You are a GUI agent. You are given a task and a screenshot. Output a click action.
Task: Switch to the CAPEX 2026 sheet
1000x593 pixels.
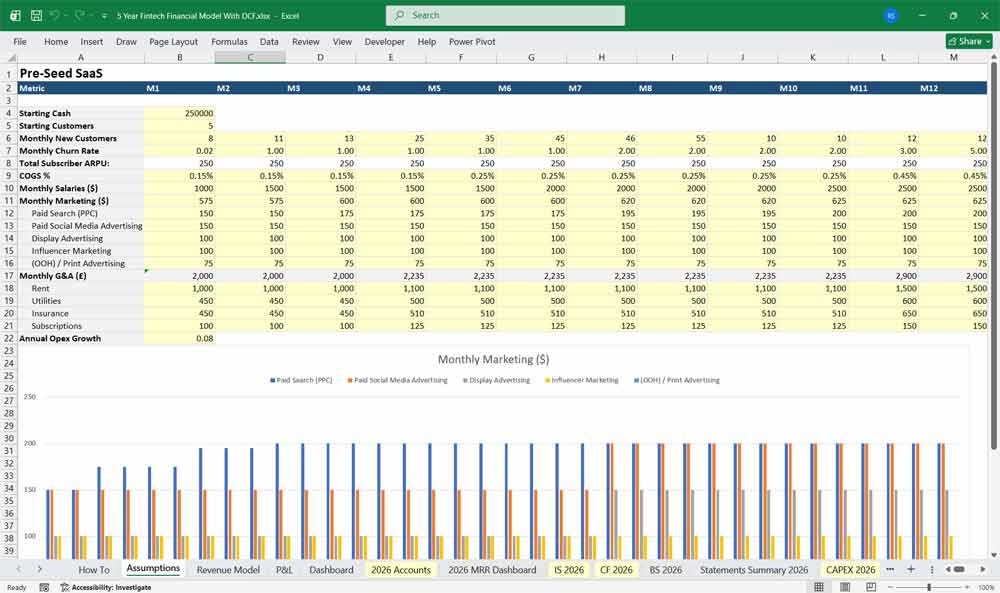point(851,570)
